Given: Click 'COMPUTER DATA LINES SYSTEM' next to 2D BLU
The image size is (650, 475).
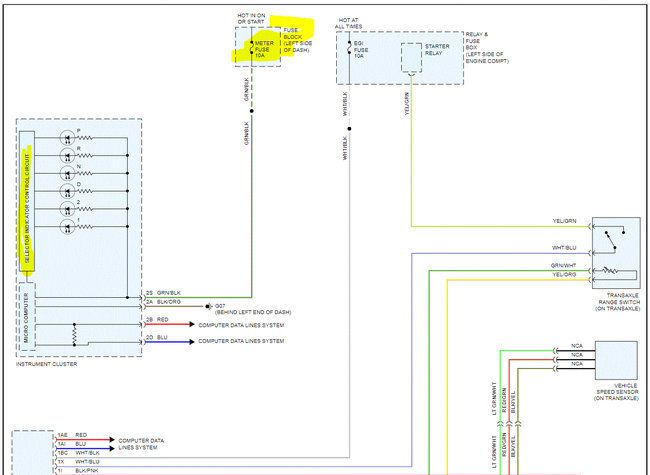Looking at the screenshot, I should (x=241, y=341).
